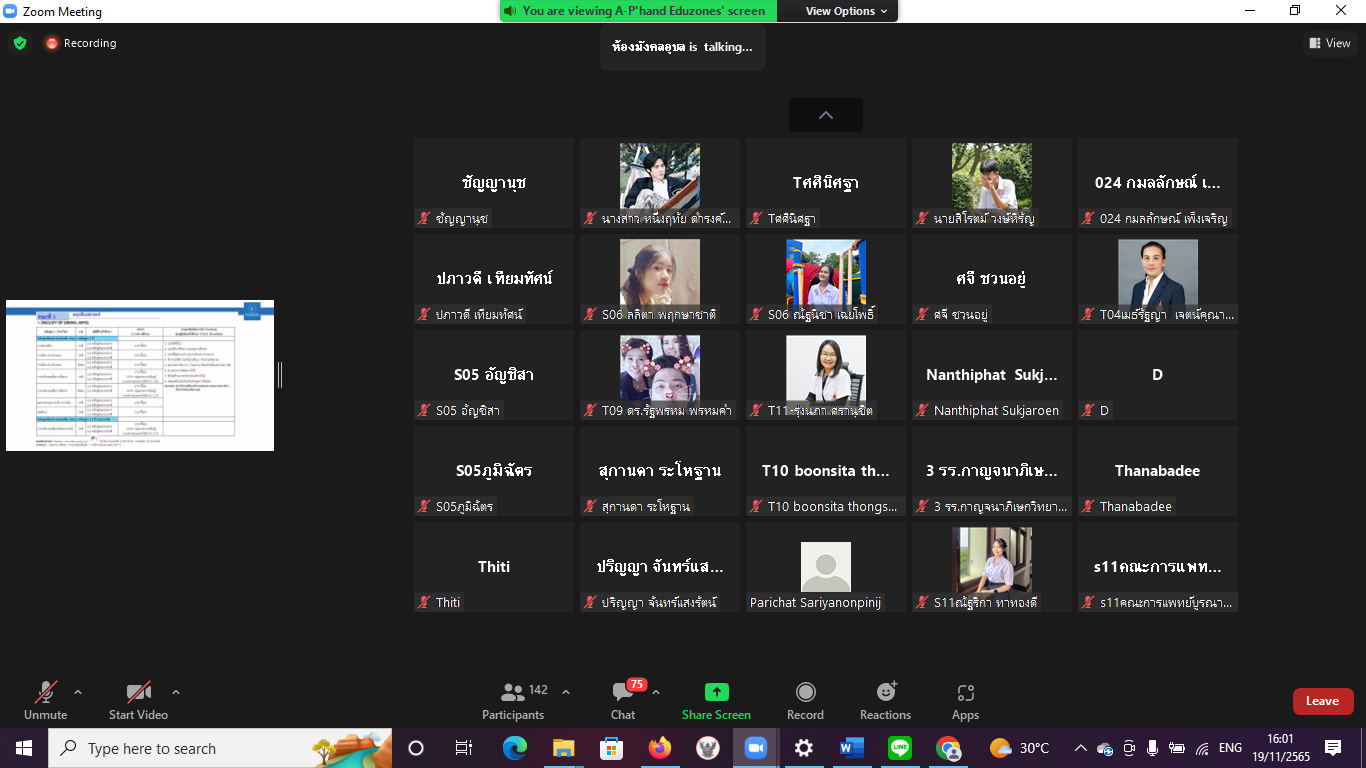Unmute the microphone
The width and height of the screenshot is (1366, 768).
click(46, 699)
